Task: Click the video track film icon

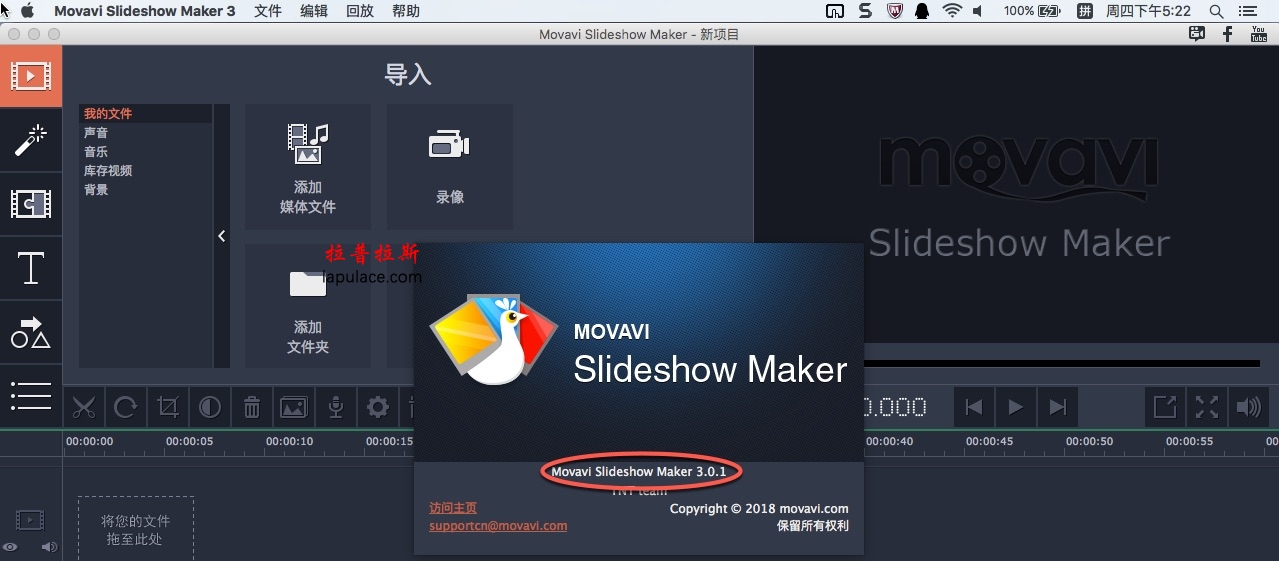Action: pyautogui.click(x=30, y=520)
